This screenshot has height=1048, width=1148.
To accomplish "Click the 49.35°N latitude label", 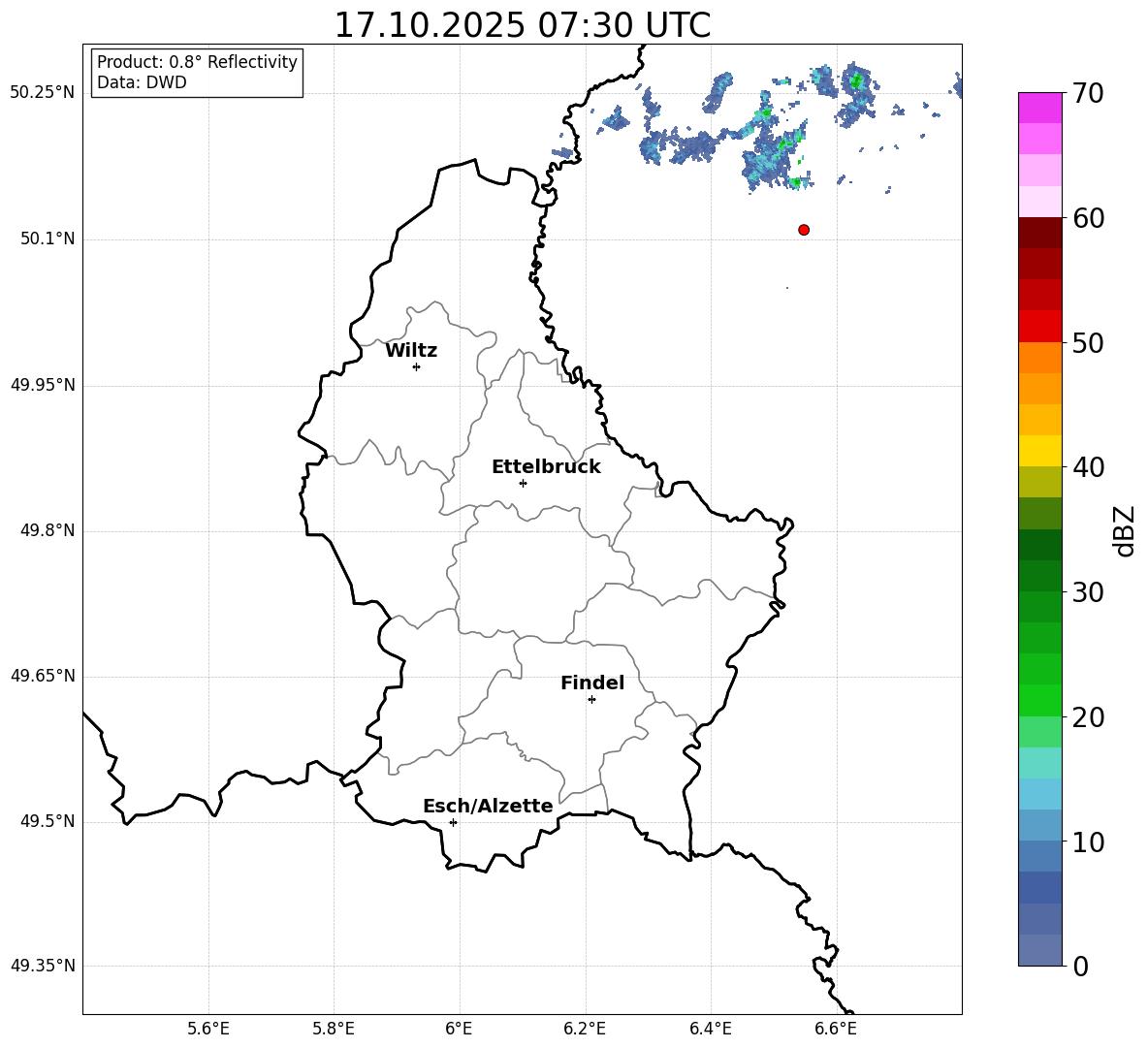I will (x=43, y=966).
